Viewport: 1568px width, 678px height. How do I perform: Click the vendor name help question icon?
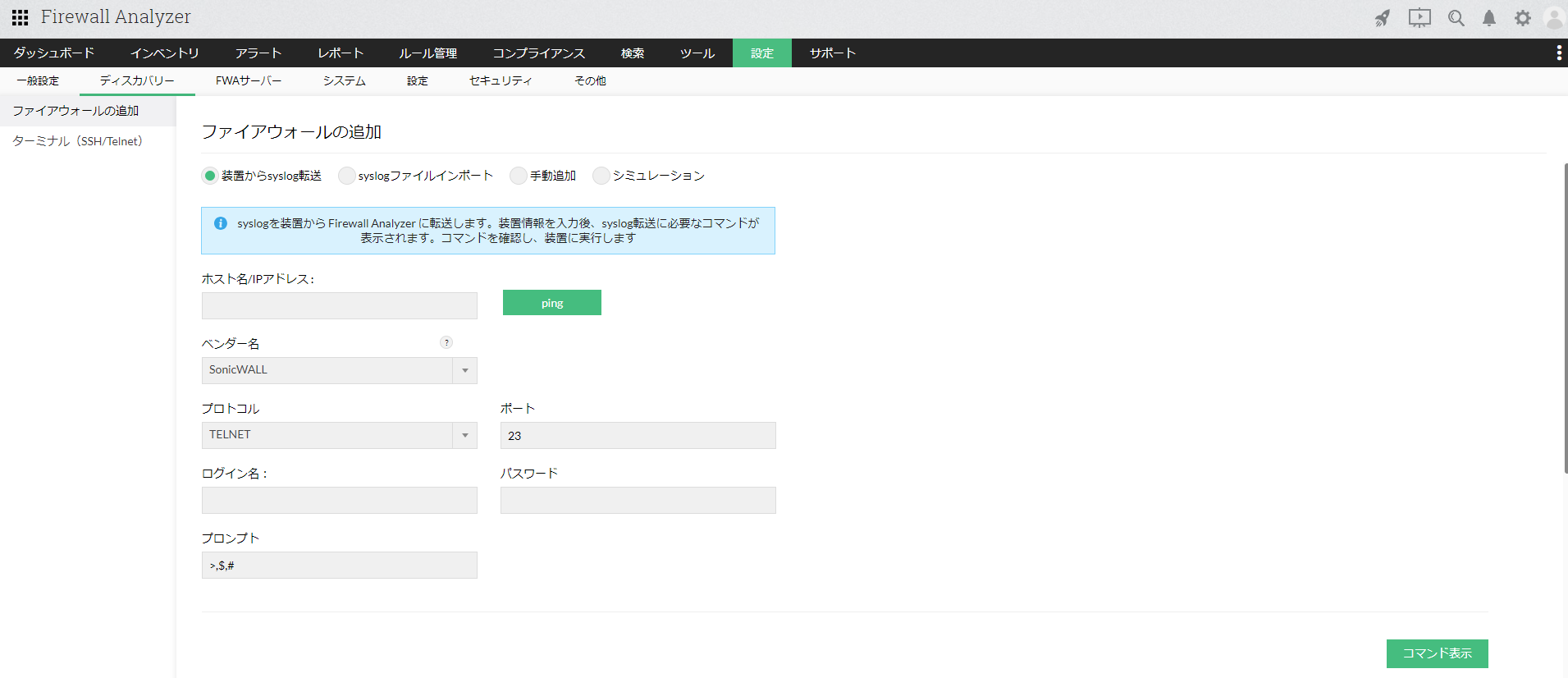[x=446, y=342]
